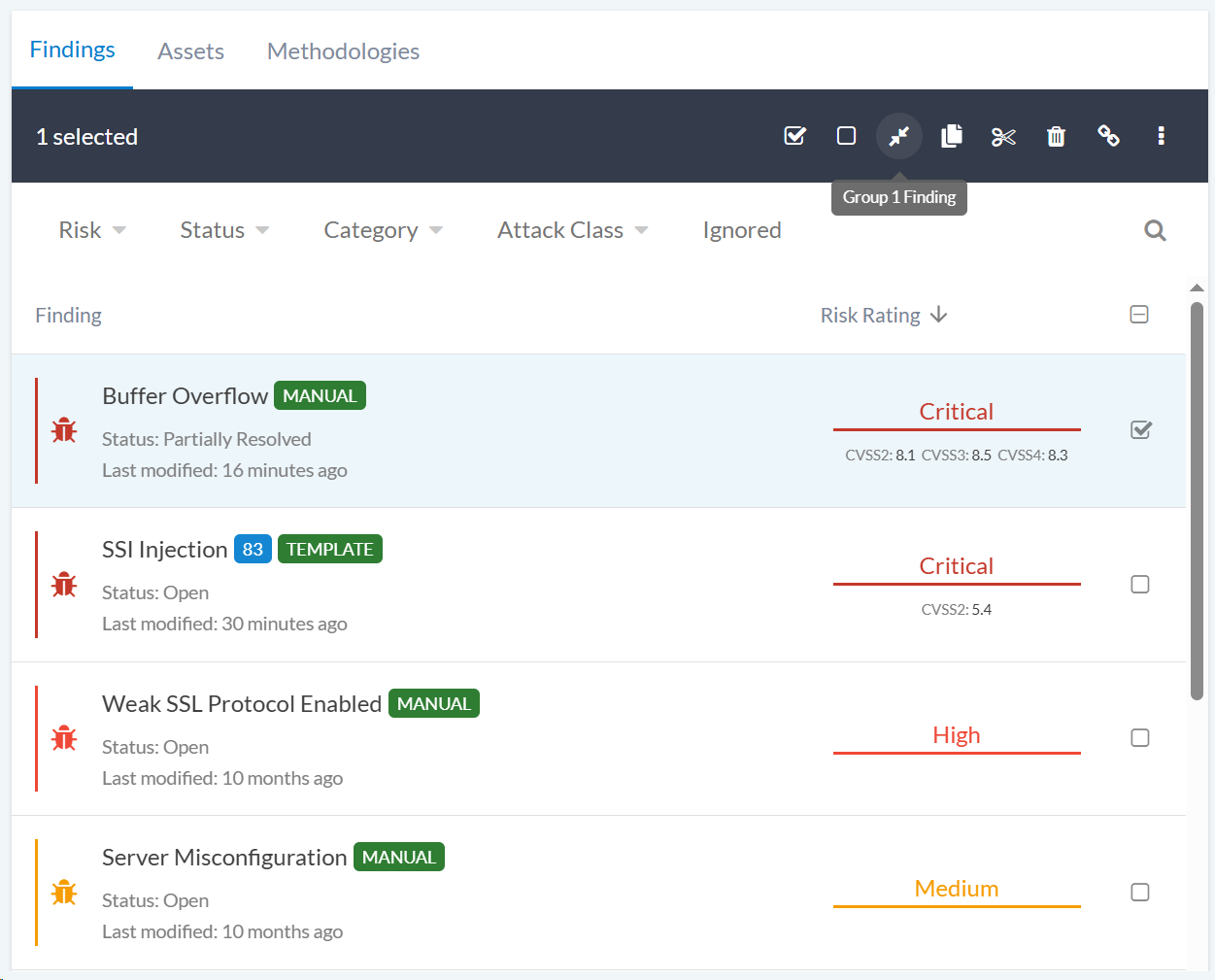This screenshot has width=1215, height=980.
Task: Expand the Risk filter dropdown
Action: pos(92,230)
